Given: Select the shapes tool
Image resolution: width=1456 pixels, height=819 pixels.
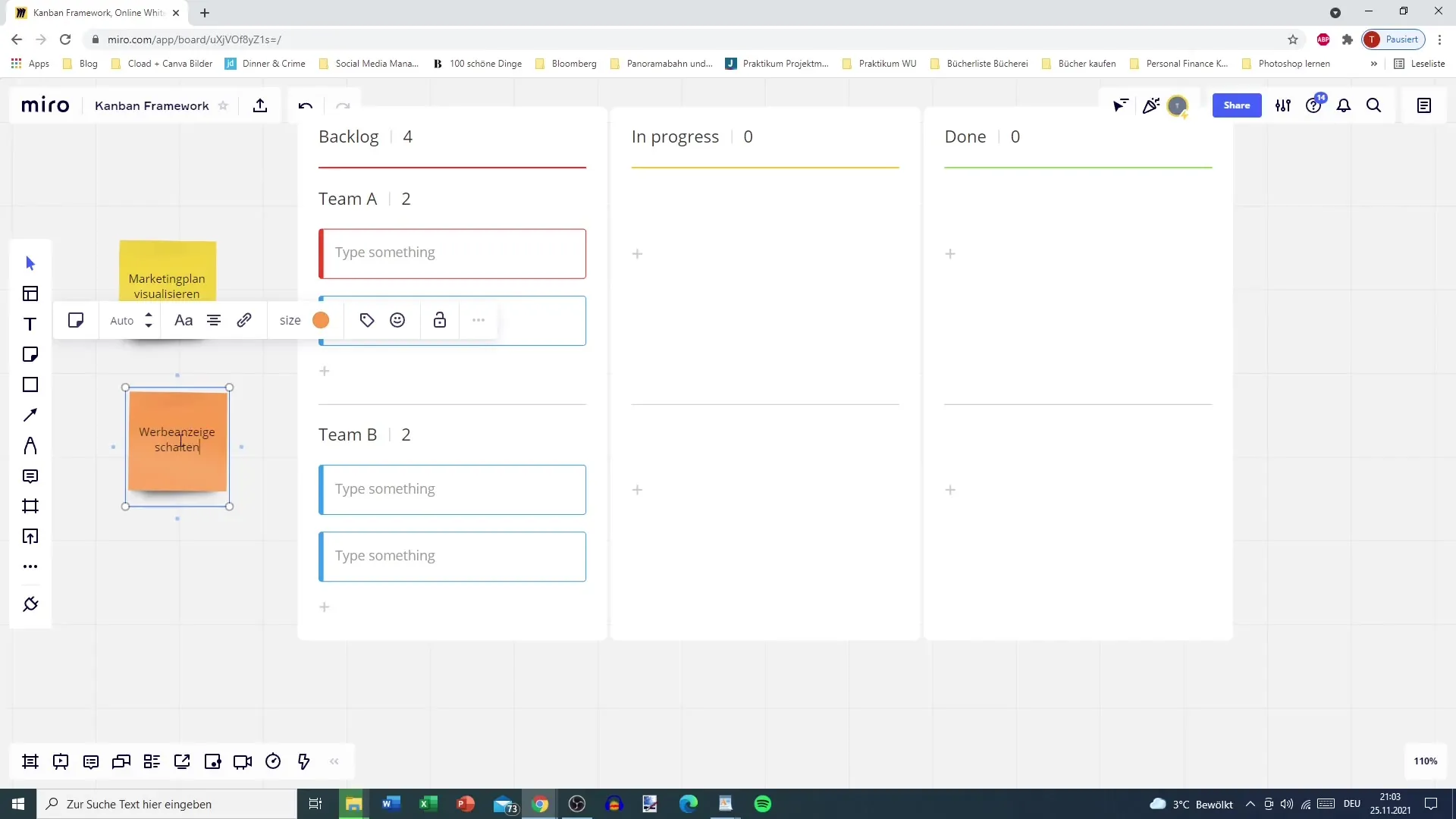Looking at the screenshot, I should pyautogui.click(x=30, y=385).
